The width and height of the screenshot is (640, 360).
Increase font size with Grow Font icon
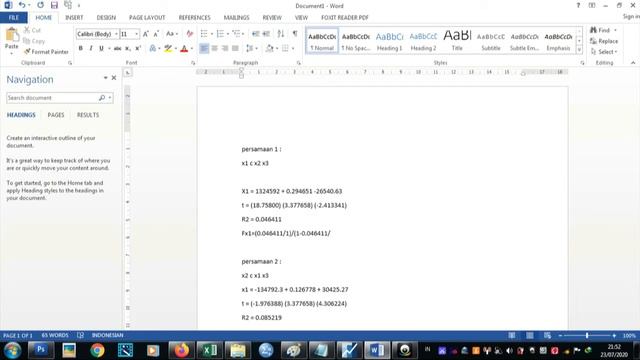tap(146, 34)
